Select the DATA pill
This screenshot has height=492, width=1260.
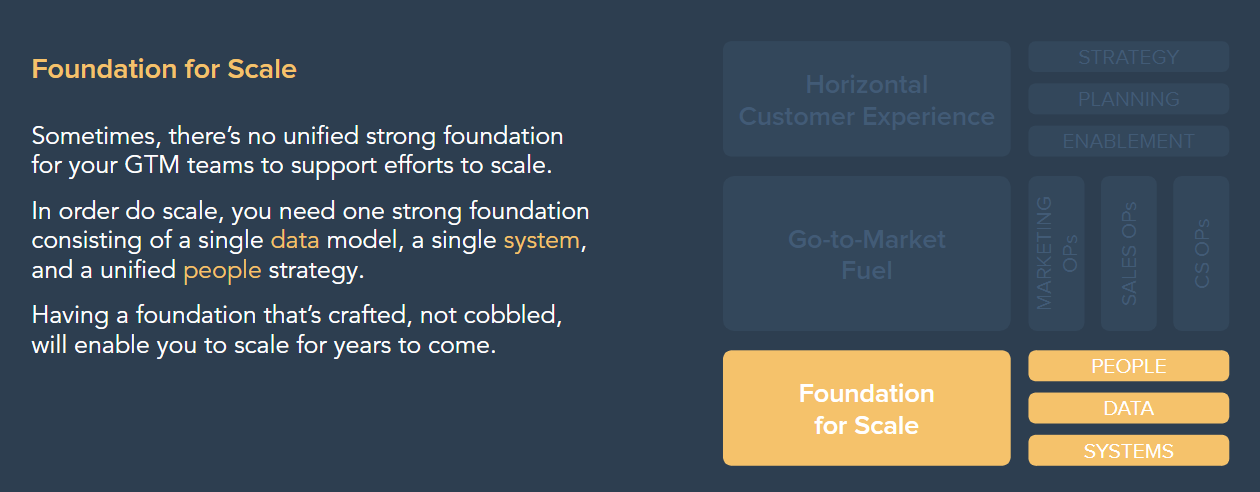tap(1128, 408)
